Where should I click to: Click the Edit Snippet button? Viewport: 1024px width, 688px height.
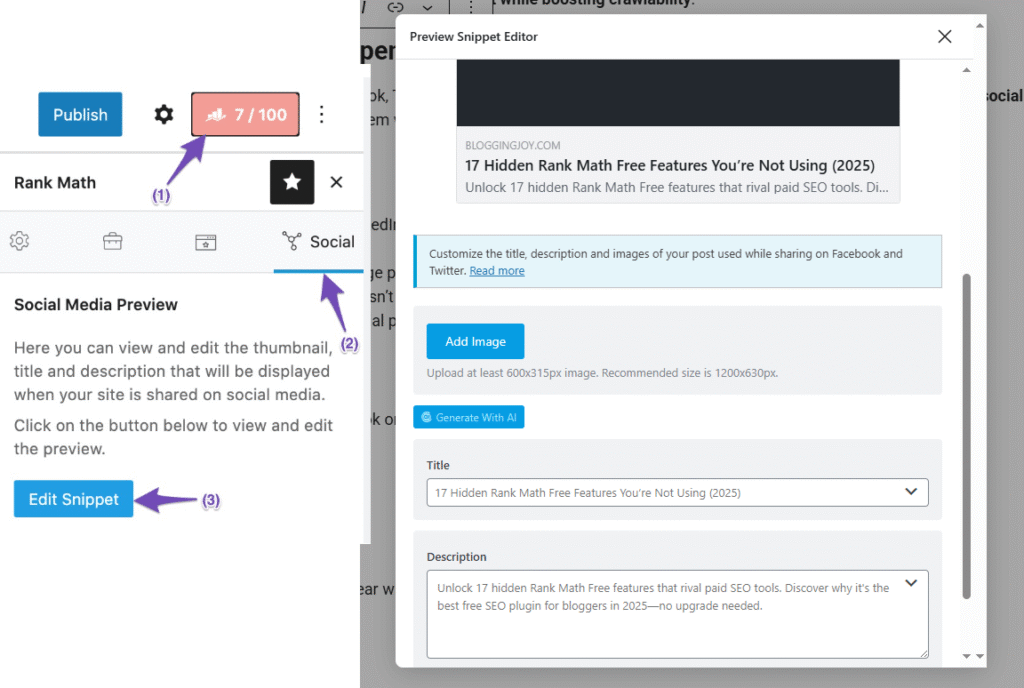[73, 499]
